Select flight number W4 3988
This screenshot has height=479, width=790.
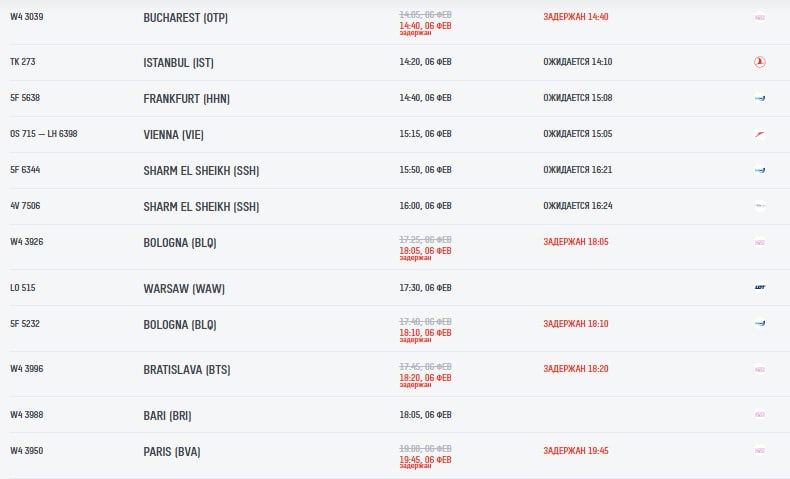click(x=27, y=414)
